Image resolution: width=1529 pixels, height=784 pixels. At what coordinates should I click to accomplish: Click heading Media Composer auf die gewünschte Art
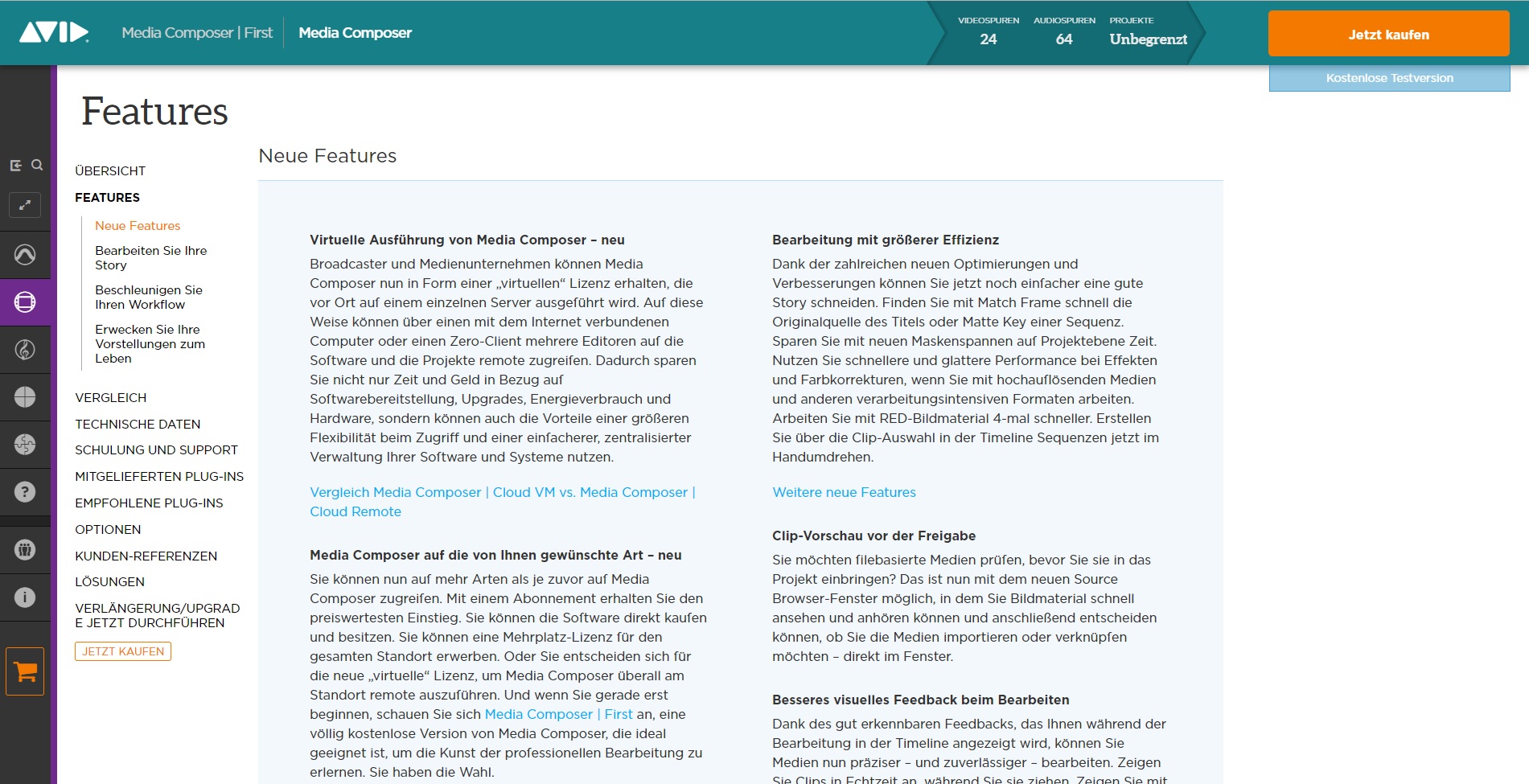click(495, 555)
